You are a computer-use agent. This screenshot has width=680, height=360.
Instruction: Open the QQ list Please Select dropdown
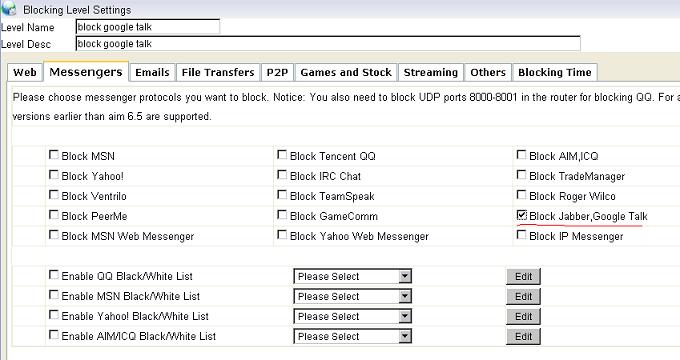click(353, 276)
